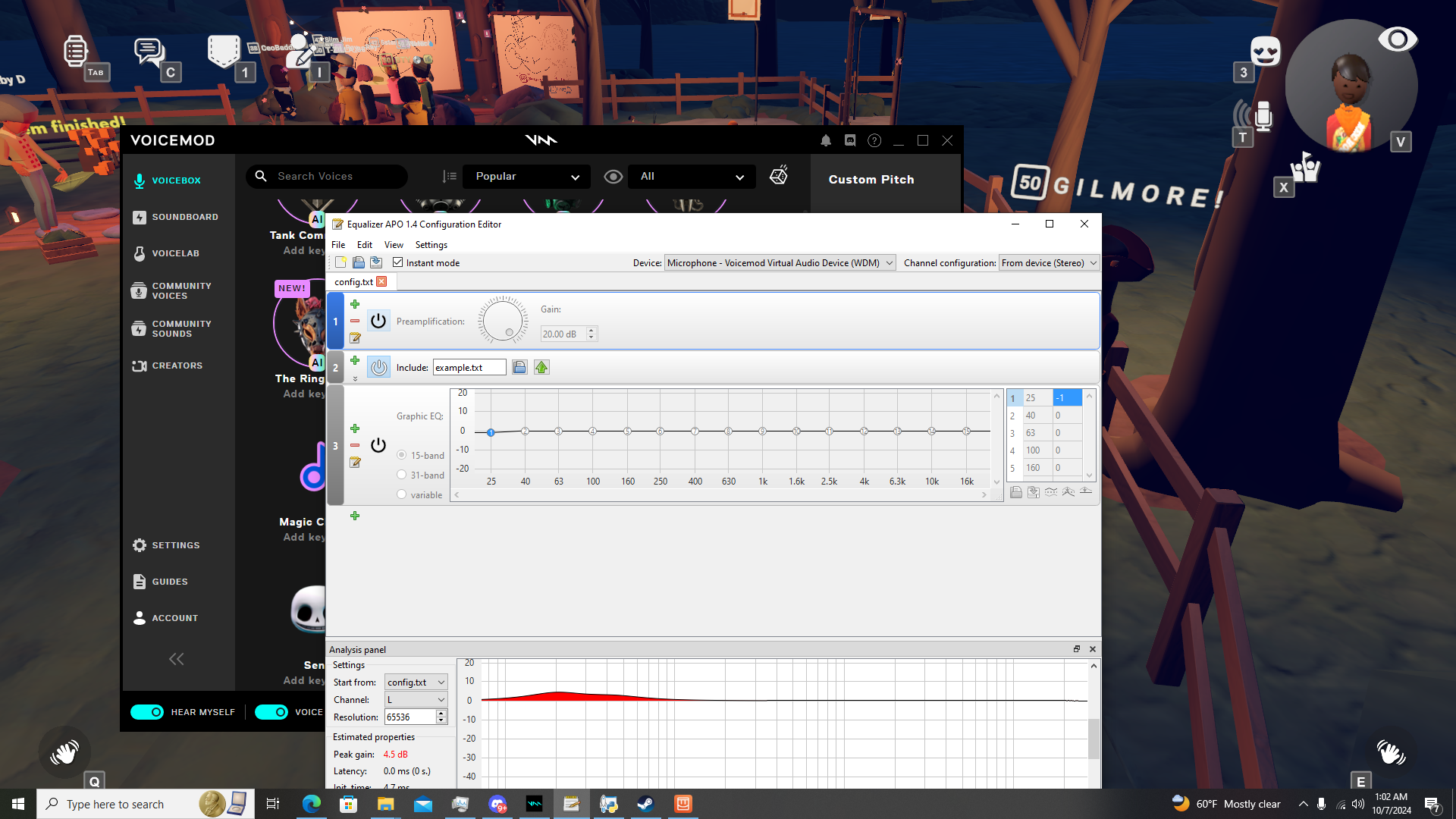Click the Graphic EQ filter edit icon
1456x819 pixels.
pos(355,463)
